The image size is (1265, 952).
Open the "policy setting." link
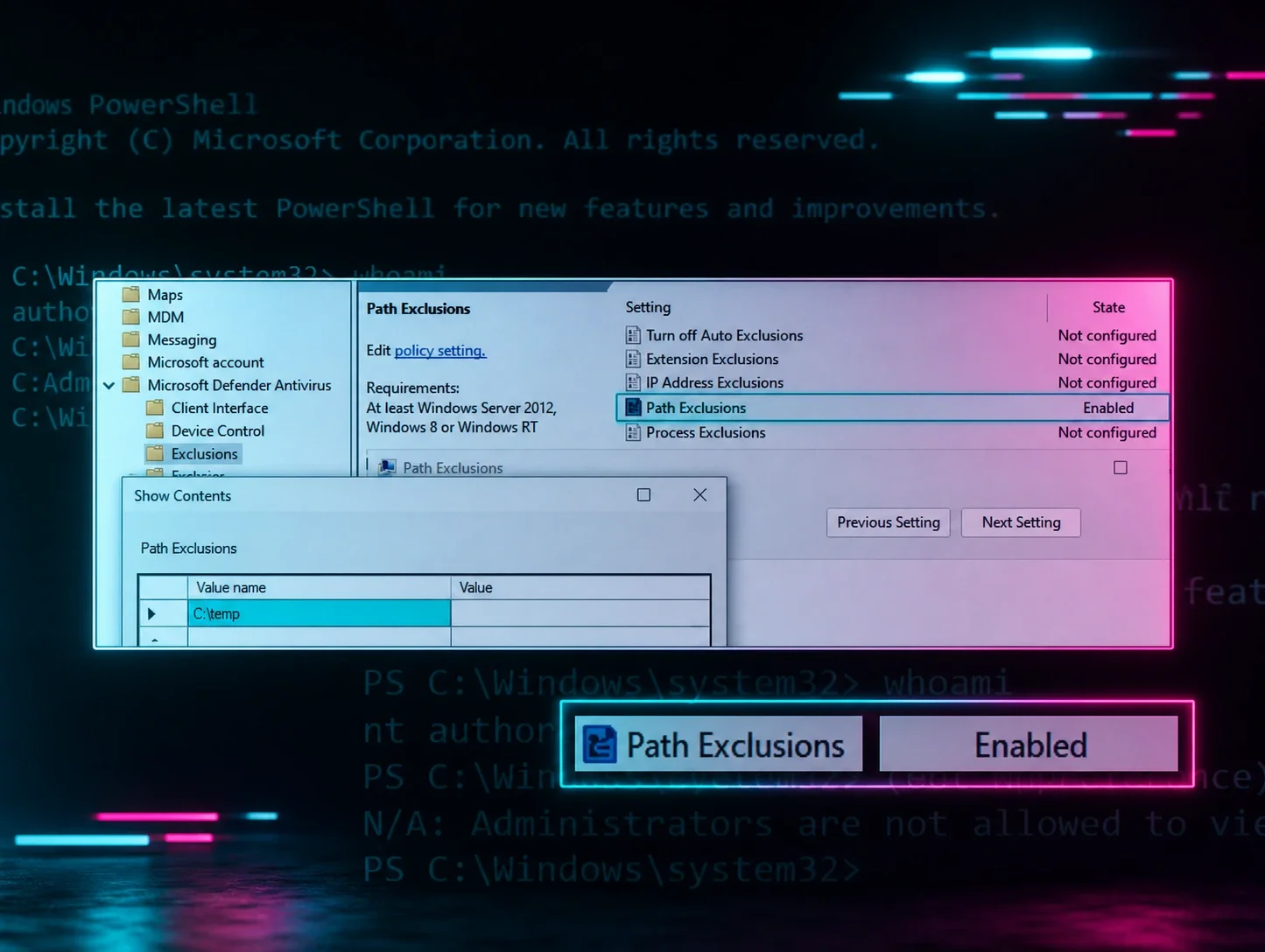tap(440, 351)
